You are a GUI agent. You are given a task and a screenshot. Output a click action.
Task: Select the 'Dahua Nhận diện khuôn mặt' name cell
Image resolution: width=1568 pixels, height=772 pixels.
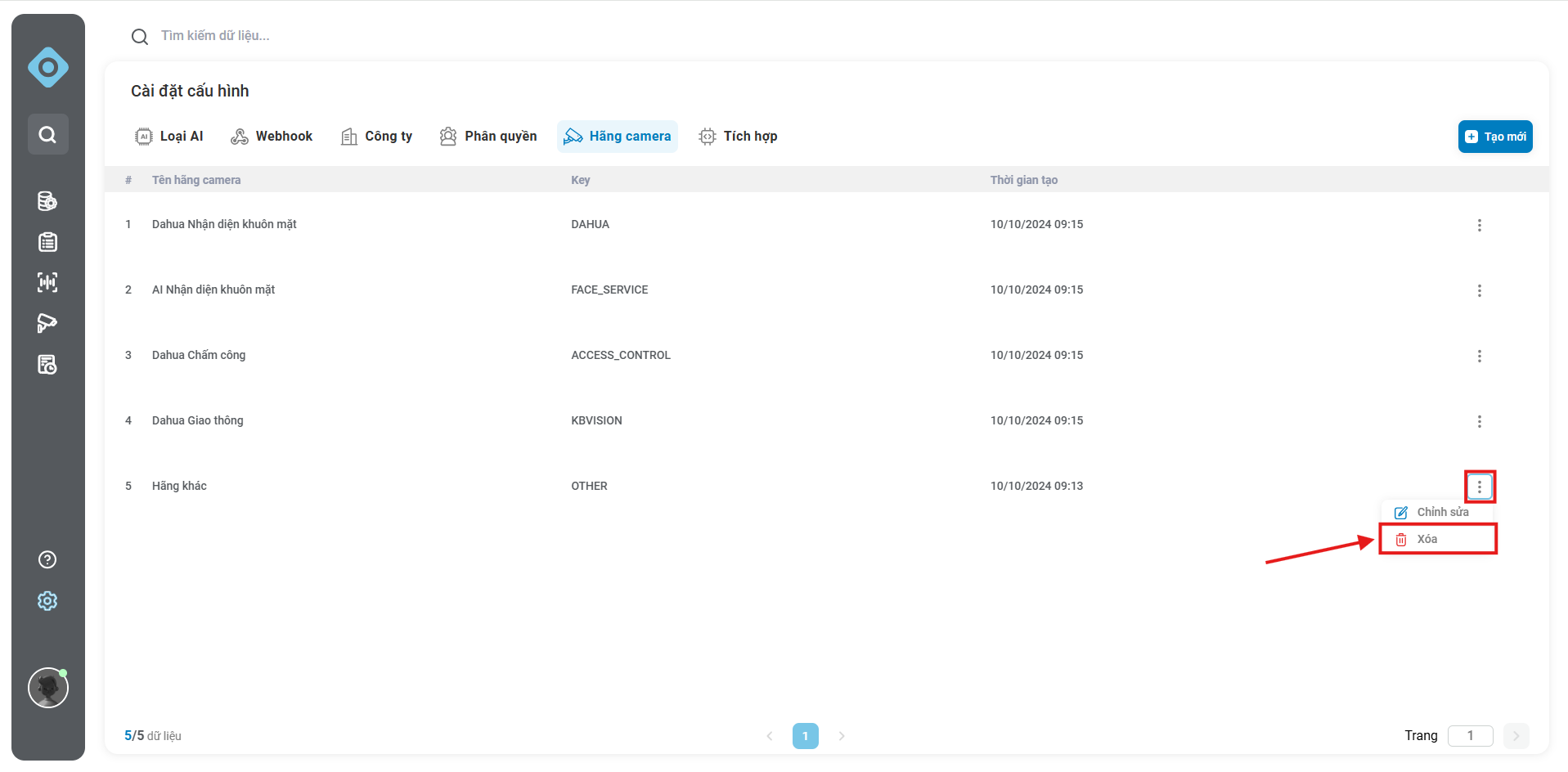224,224
